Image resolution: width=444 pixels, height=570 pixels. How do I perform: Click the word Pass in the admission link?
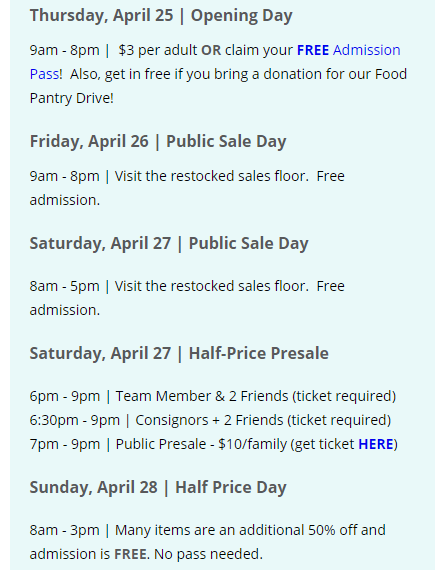(x=44, y=74)
